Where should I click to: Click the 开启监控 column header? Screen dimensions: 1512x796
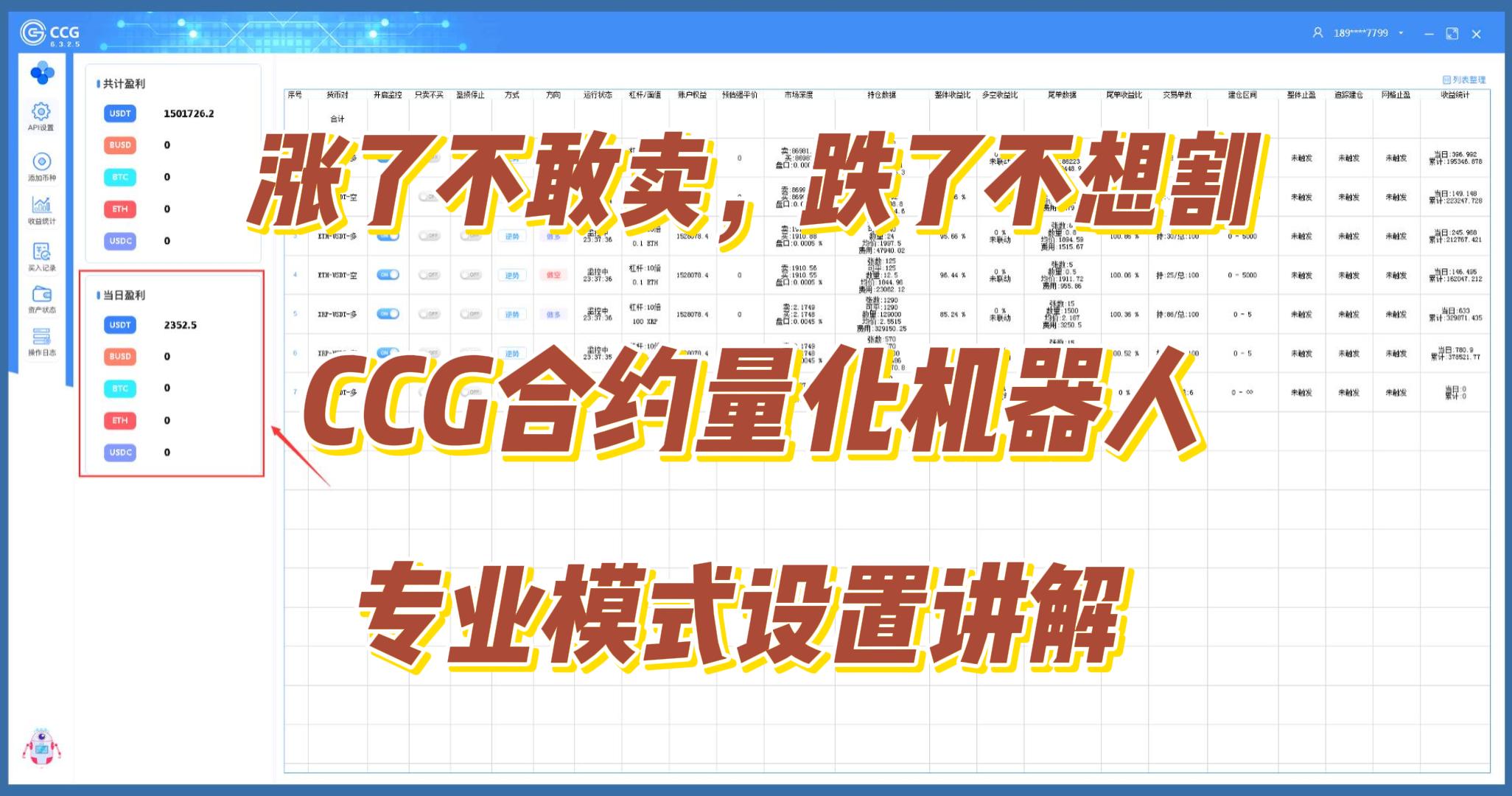388,95
